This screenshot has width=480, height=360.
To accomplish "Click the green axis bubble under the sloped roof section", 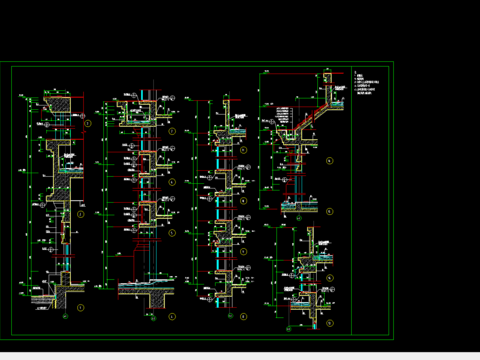I will tap(299, 218).
